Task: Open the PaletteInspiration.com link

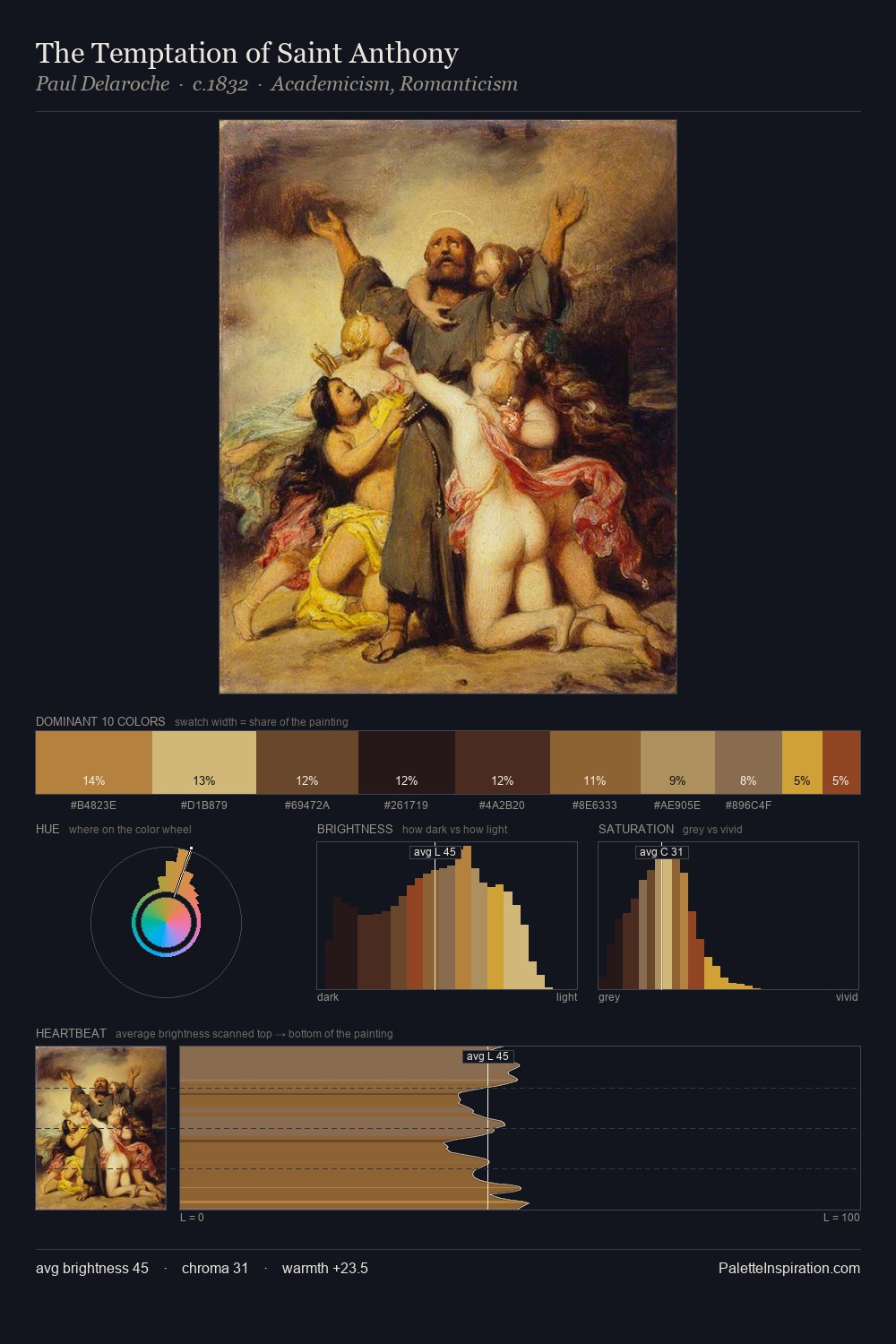Action: point(789,1268)
